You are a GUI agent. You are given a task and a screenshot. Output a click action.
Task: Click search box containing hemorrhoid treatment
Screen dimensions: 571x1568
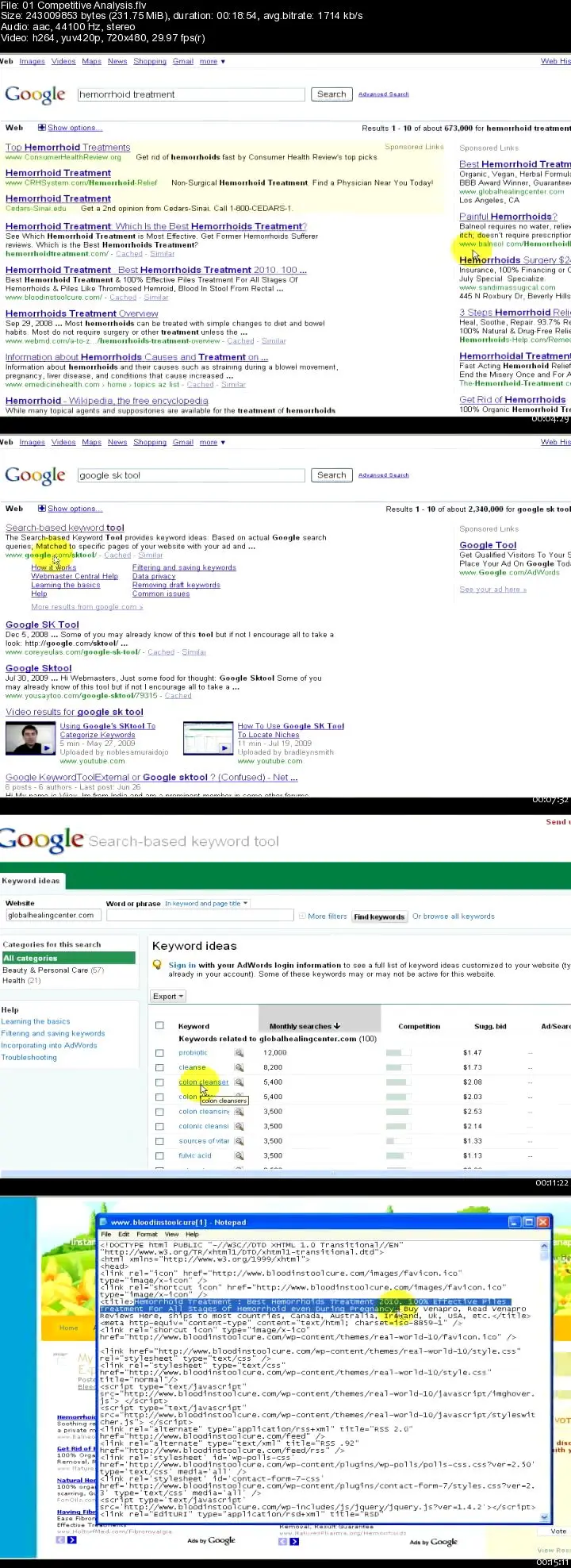tap(190, 94)
